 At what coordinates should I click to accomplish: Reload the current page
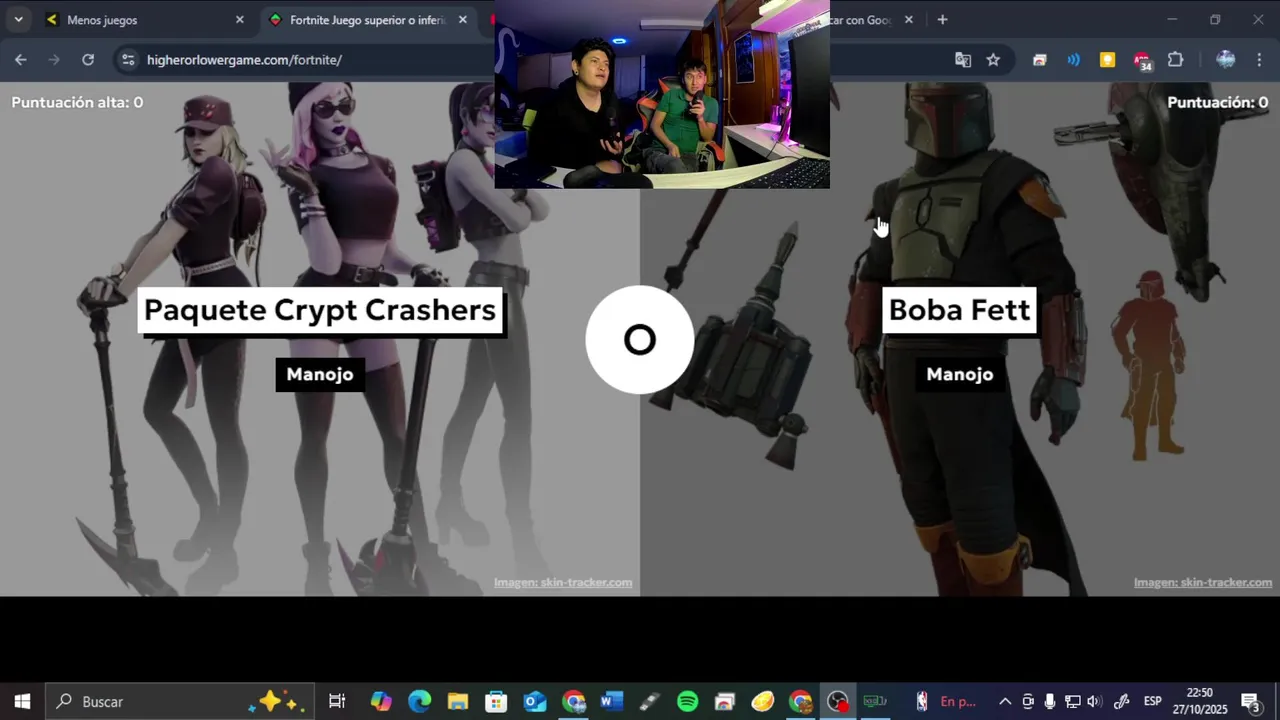pos(88,60)
